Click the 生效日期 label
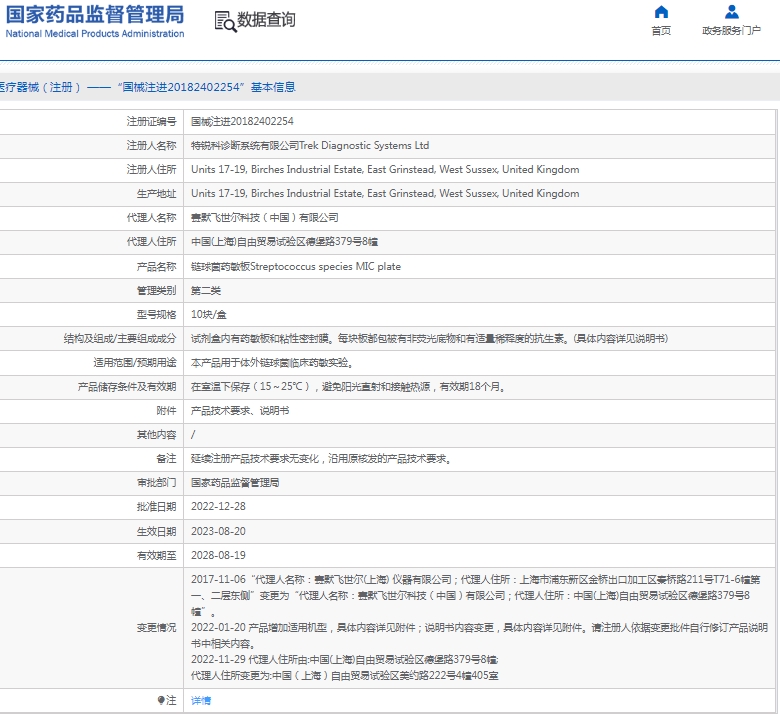The width and height of the screenshot is (780, 716). [156, 531]
